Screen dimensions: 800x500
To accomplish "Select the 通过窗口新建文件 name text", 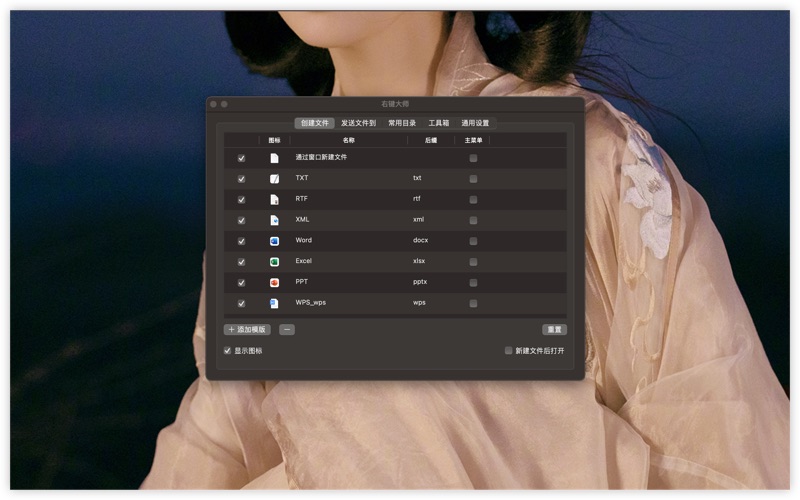I will pos(321,157).
